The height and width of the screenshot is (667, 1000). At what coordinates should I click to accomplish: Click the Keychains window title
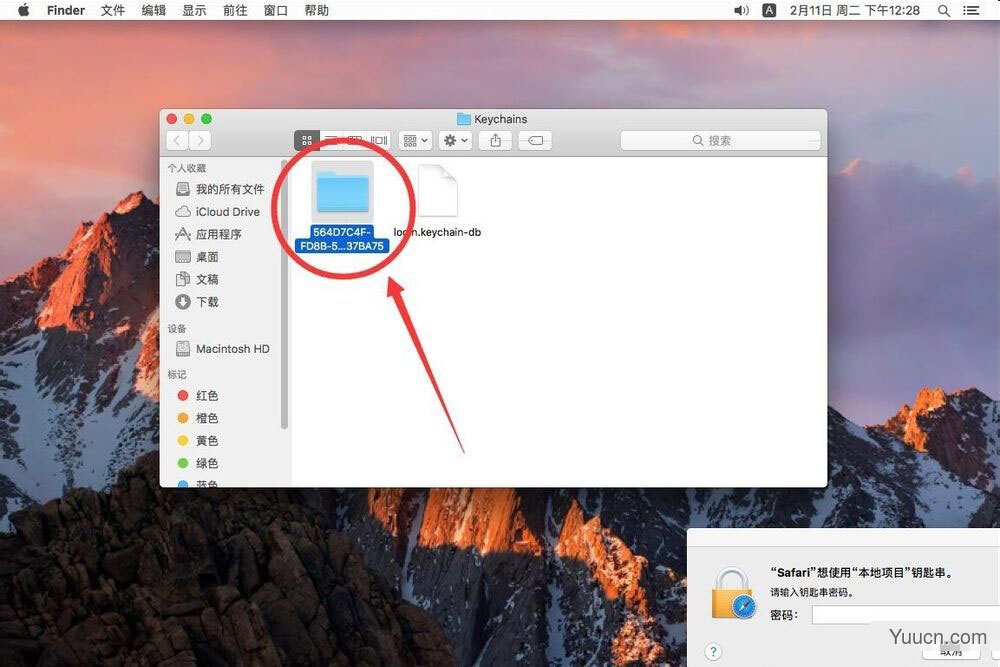pos(501,119)
